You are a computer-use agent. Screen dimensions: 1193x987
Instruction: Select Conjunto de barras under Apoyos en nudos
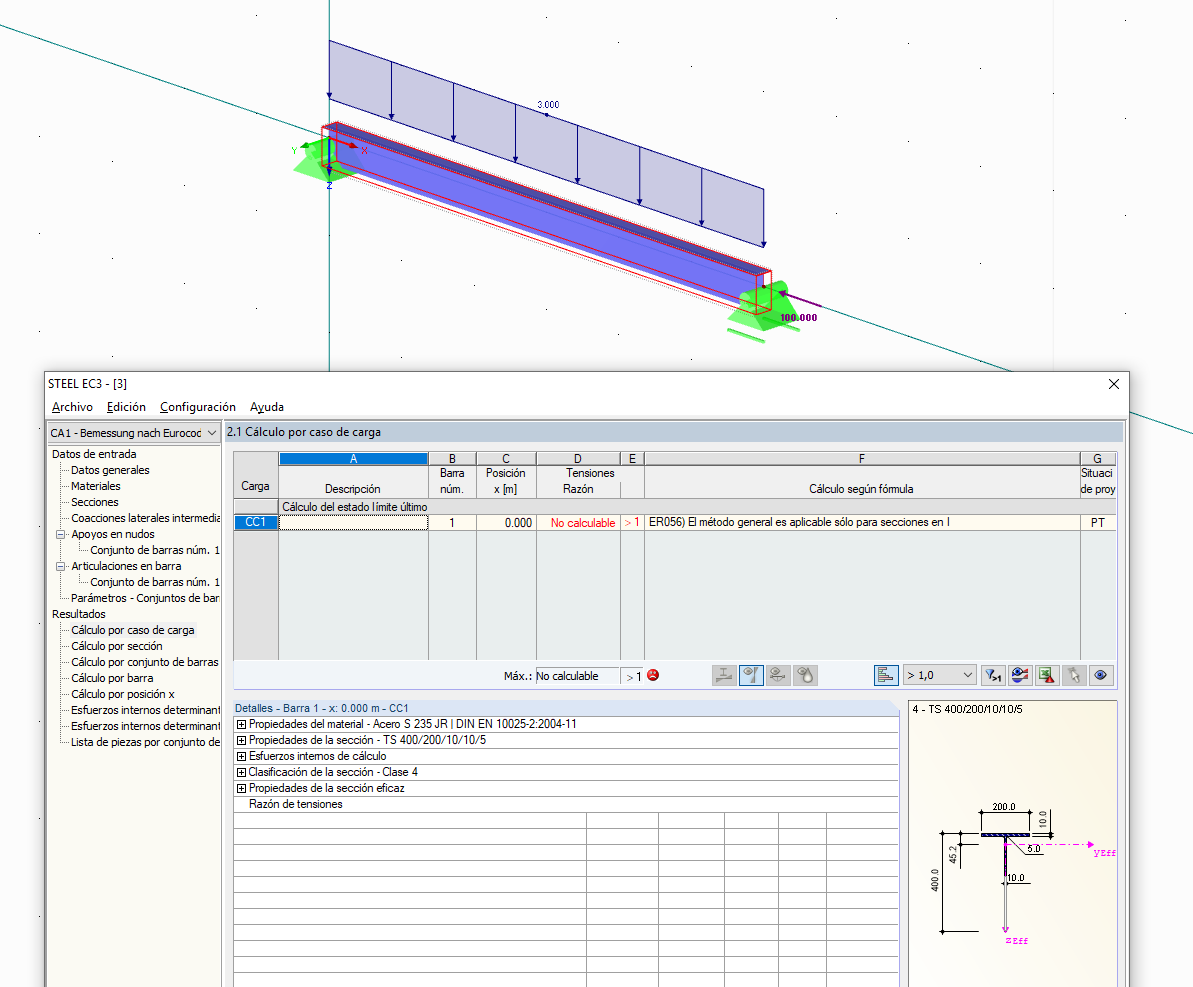click(x=154, y=550)
